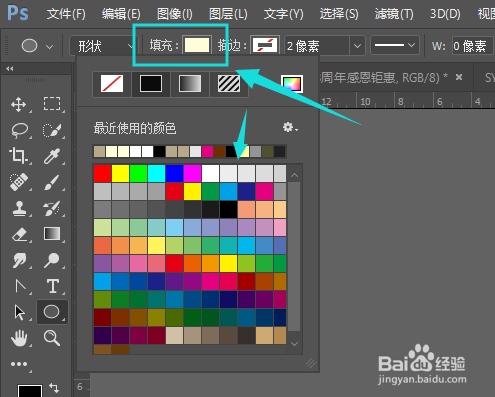Select the Horizontal Type tool
Viewport: 495px width, 397px height.
click(53, 286)
